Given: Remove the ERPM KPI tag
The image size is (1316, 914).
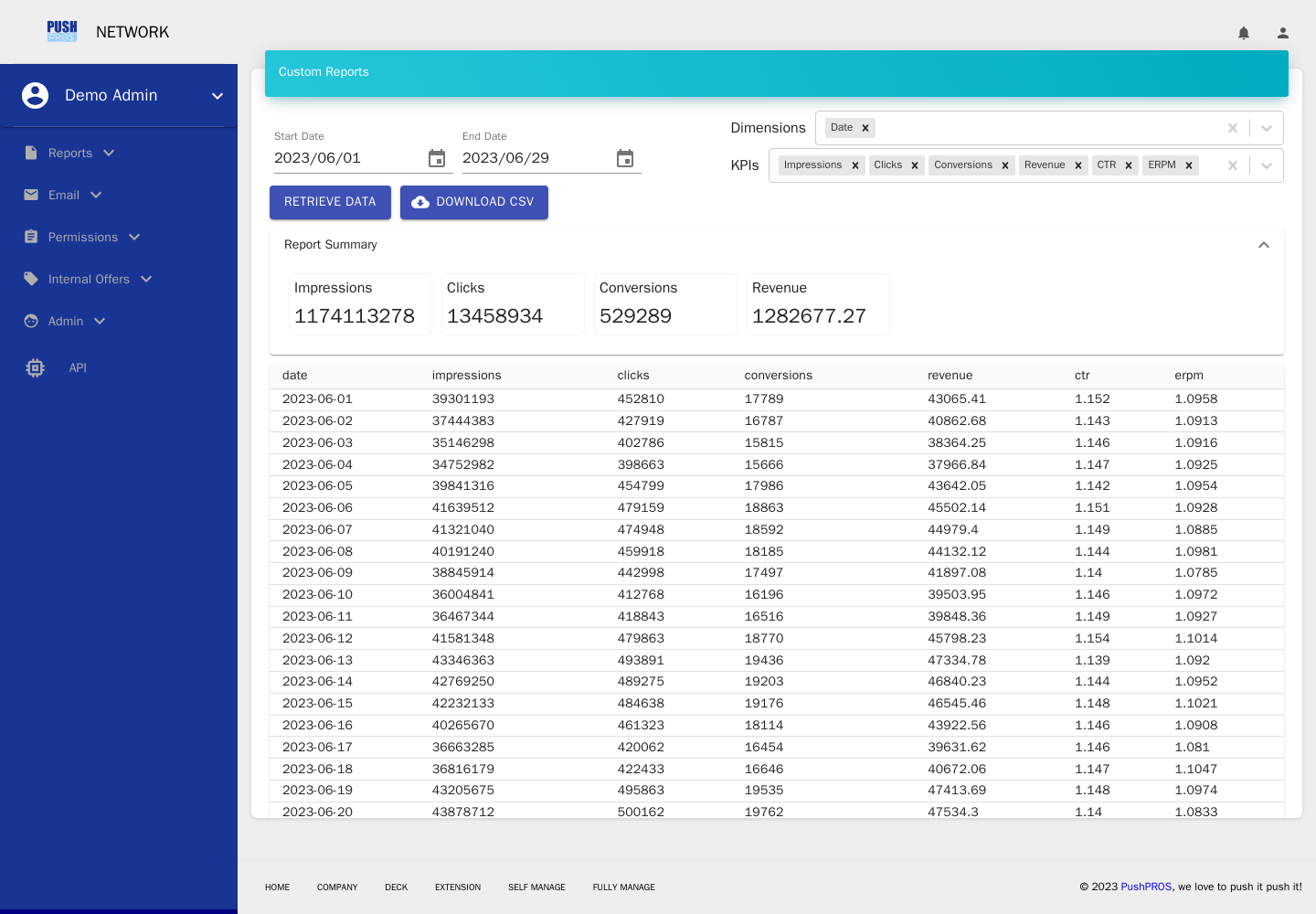Looking at the screenshot, I should tap(1189, 165).
